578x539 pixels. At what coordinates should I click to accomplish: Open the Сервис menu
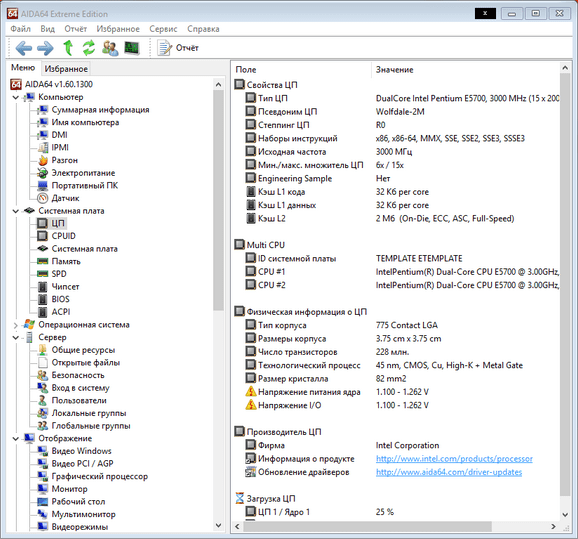click(163, 29)
